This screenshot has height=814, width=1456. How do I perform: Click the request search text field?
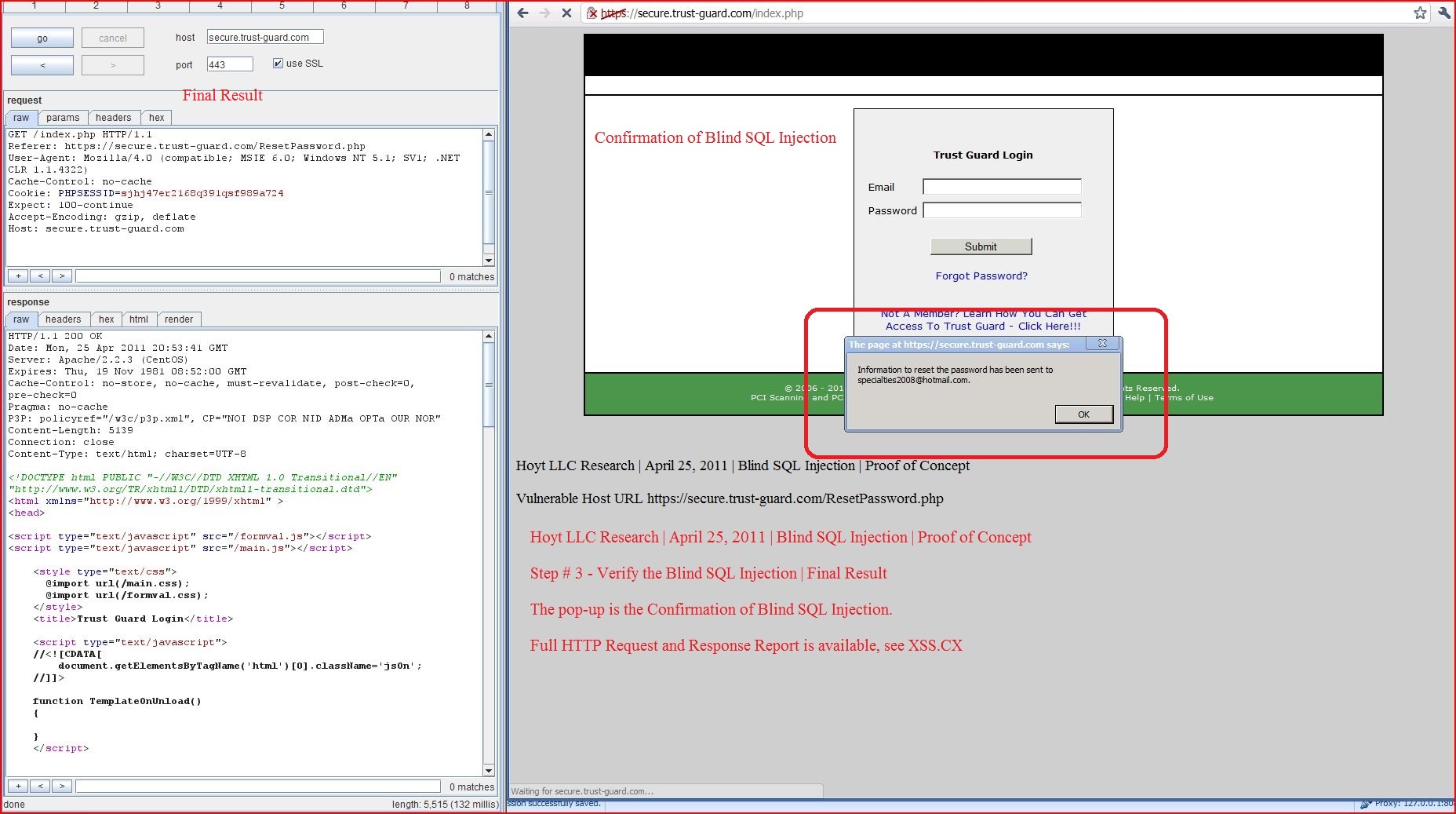tap(258, 276)
